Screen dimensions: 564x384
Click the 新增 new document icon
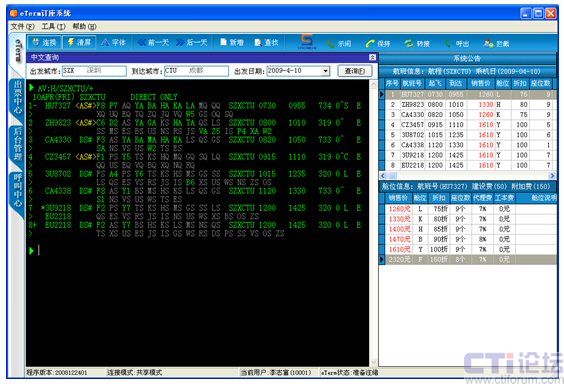(x=232, y=43)
